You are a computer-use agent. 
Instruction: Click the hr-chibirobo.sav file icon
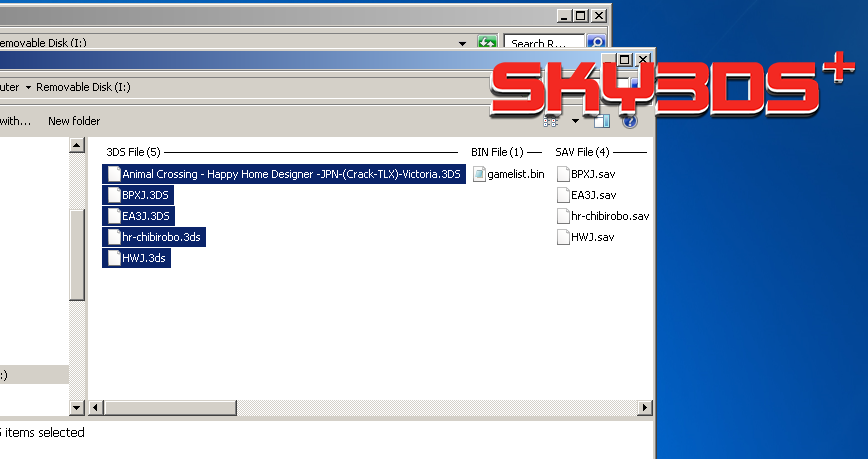pos(563,216)
